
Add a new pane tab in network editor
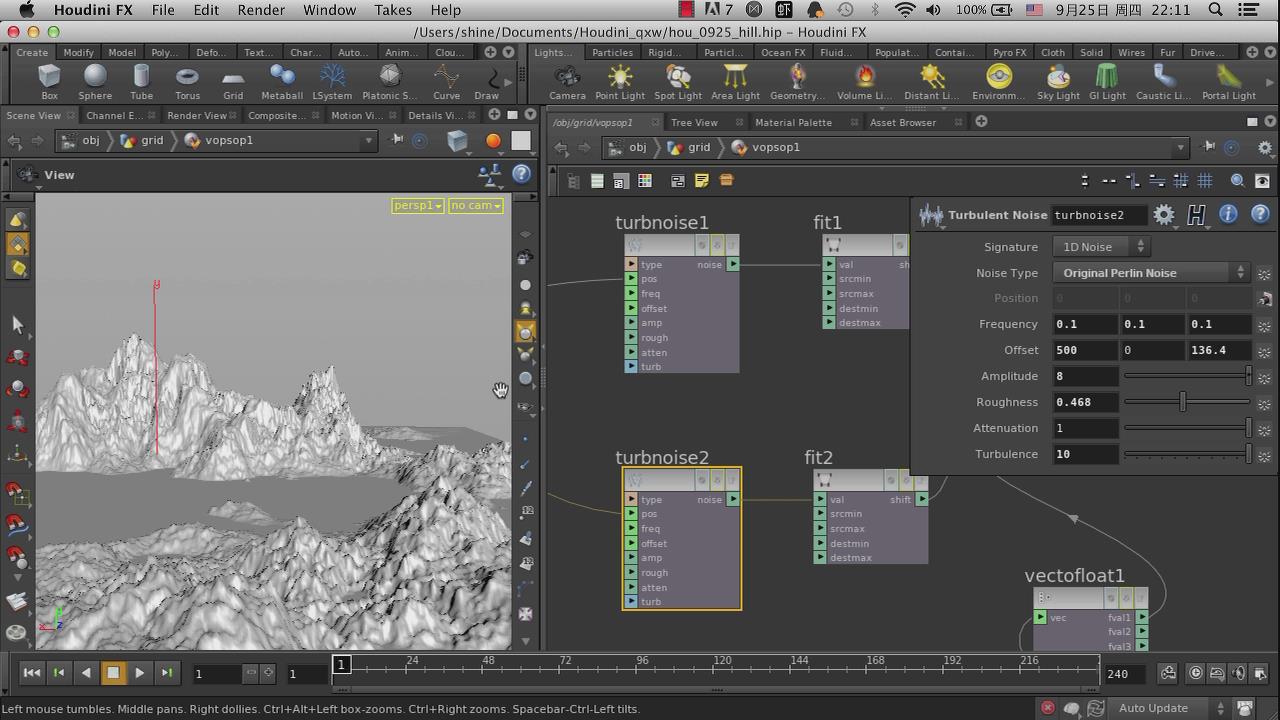981,122
